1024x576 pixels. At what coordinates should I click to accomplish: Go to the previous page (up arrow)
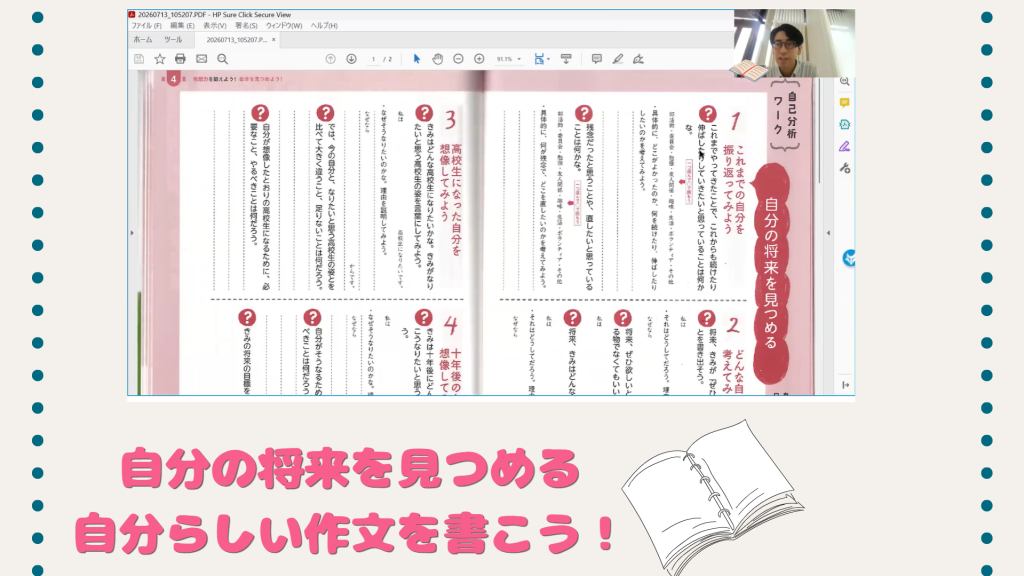point(330,59)
